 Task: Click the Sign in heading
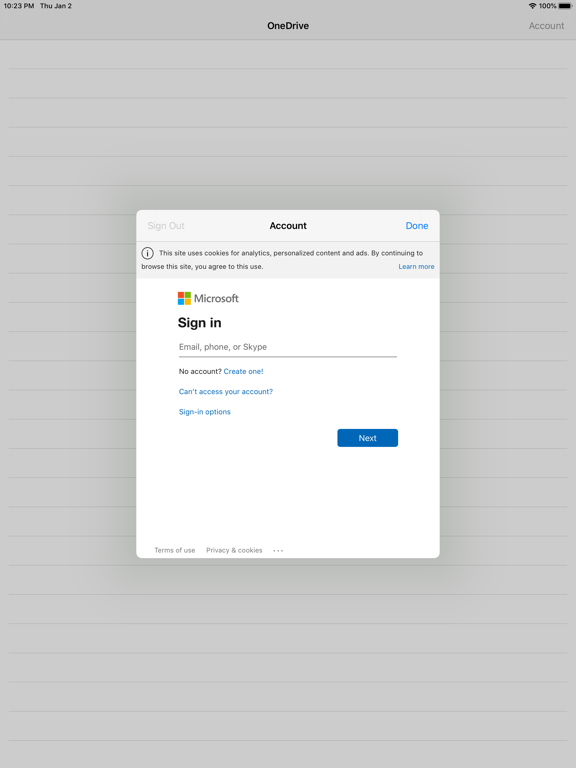[x=199, y=323]
